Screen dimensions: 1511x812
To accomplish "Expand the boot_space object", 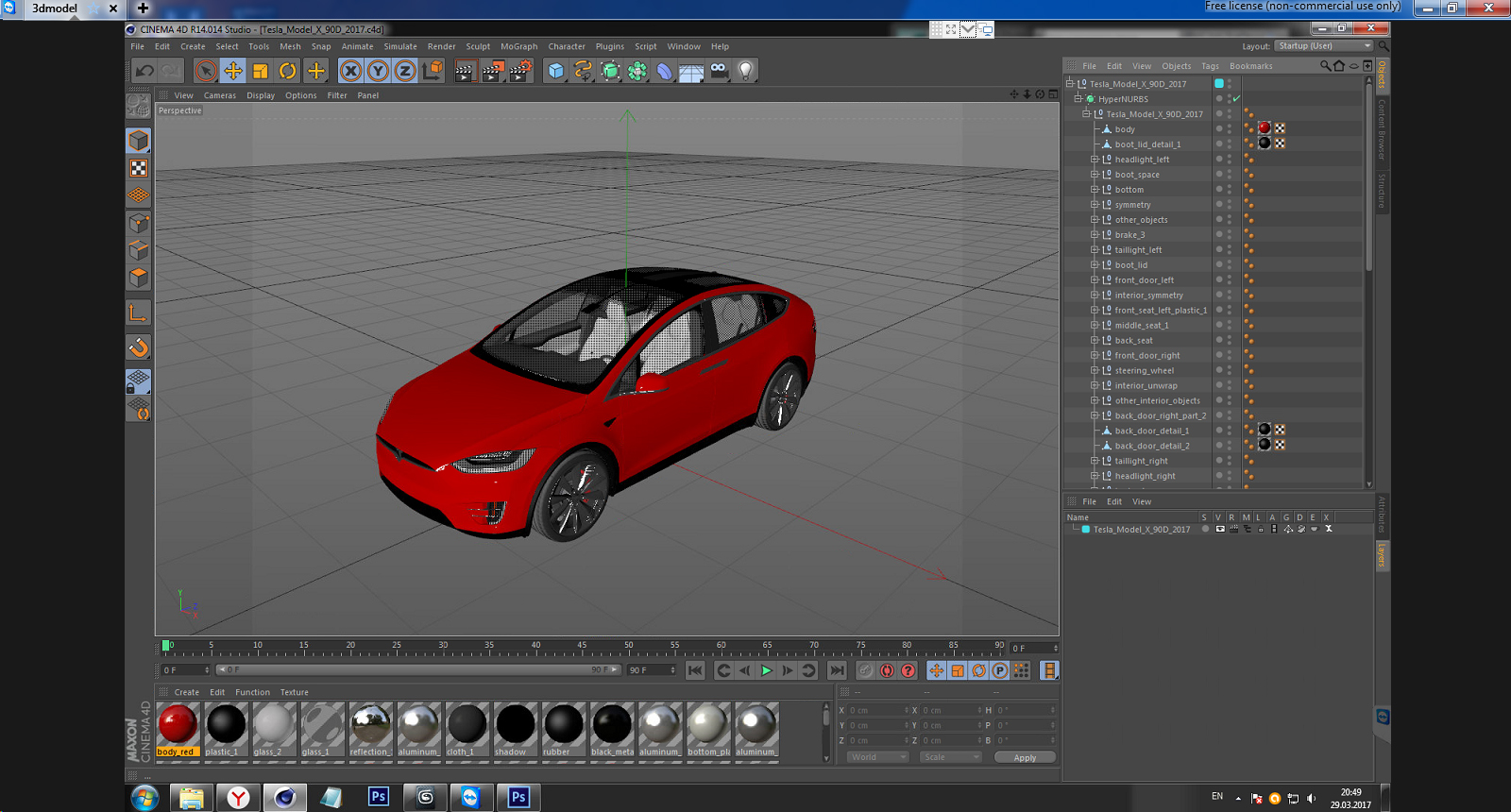I will [x=1095, y=175].
